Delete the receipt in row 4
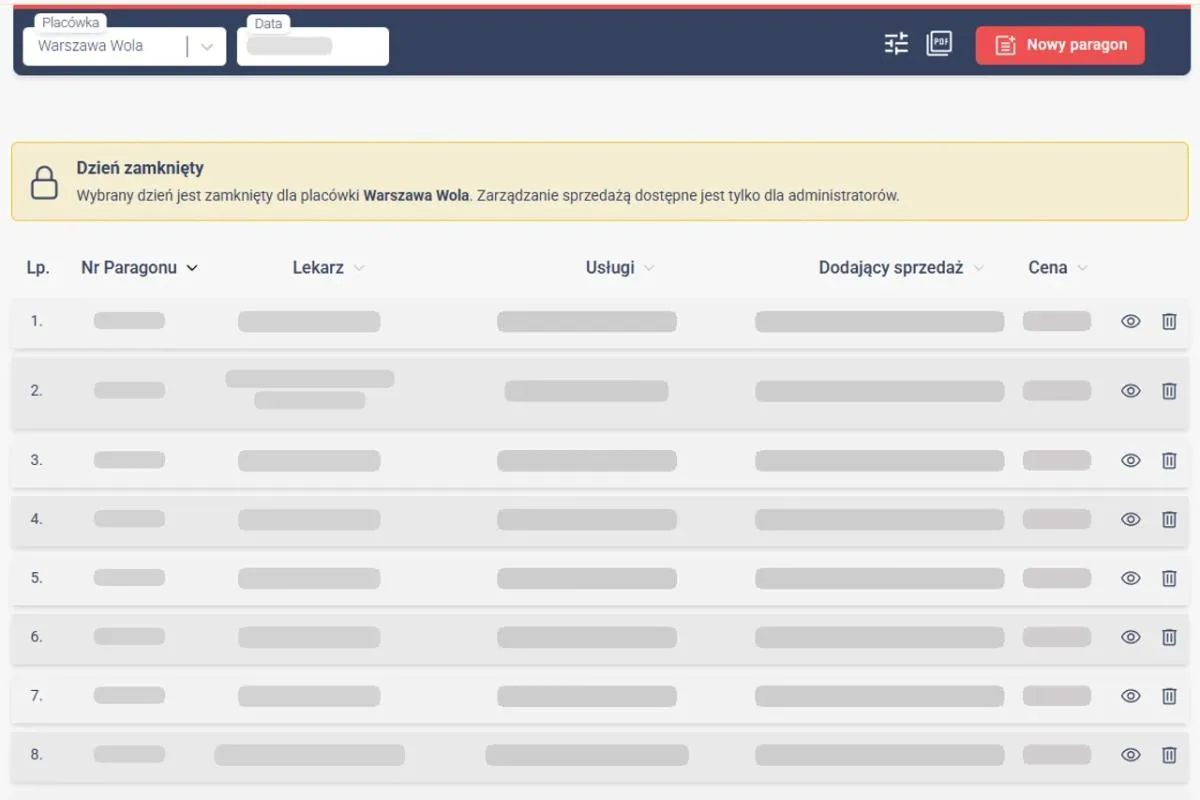 pyautogui.click(x=1169, y=520)
